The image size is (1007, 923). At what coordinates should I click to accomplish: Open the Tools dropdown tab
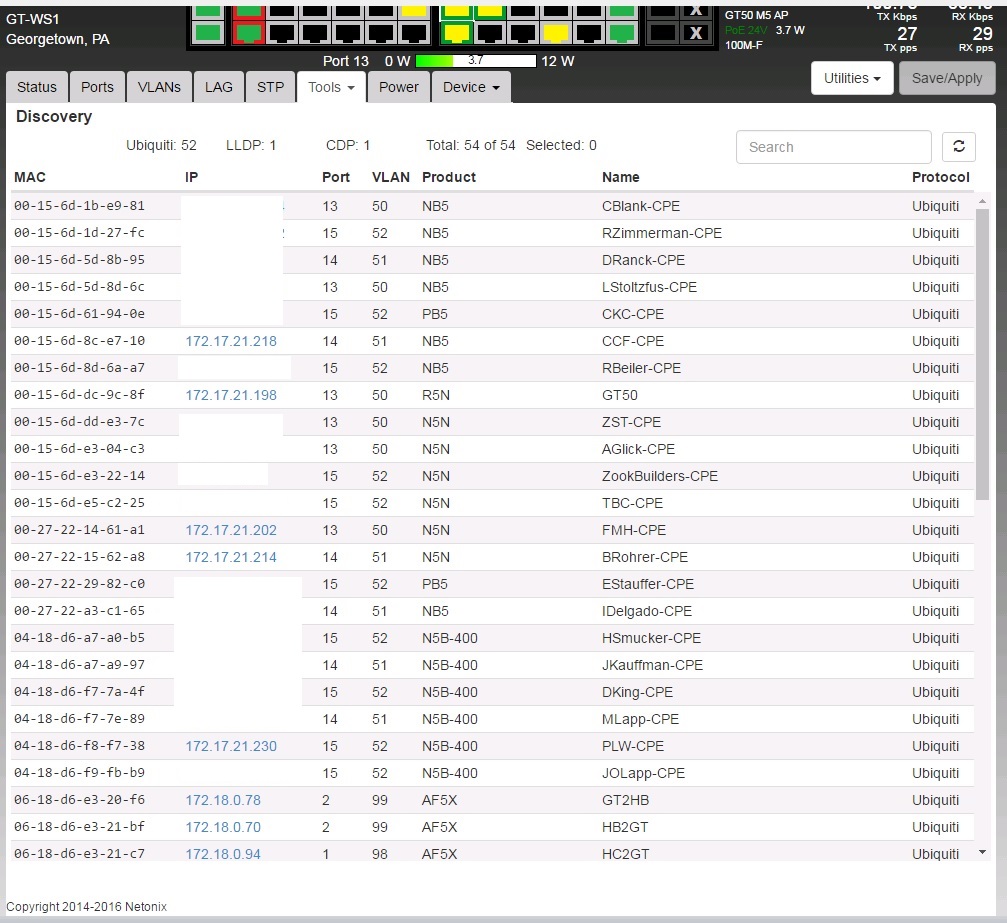pyautogui.click(x=331, y=87)
